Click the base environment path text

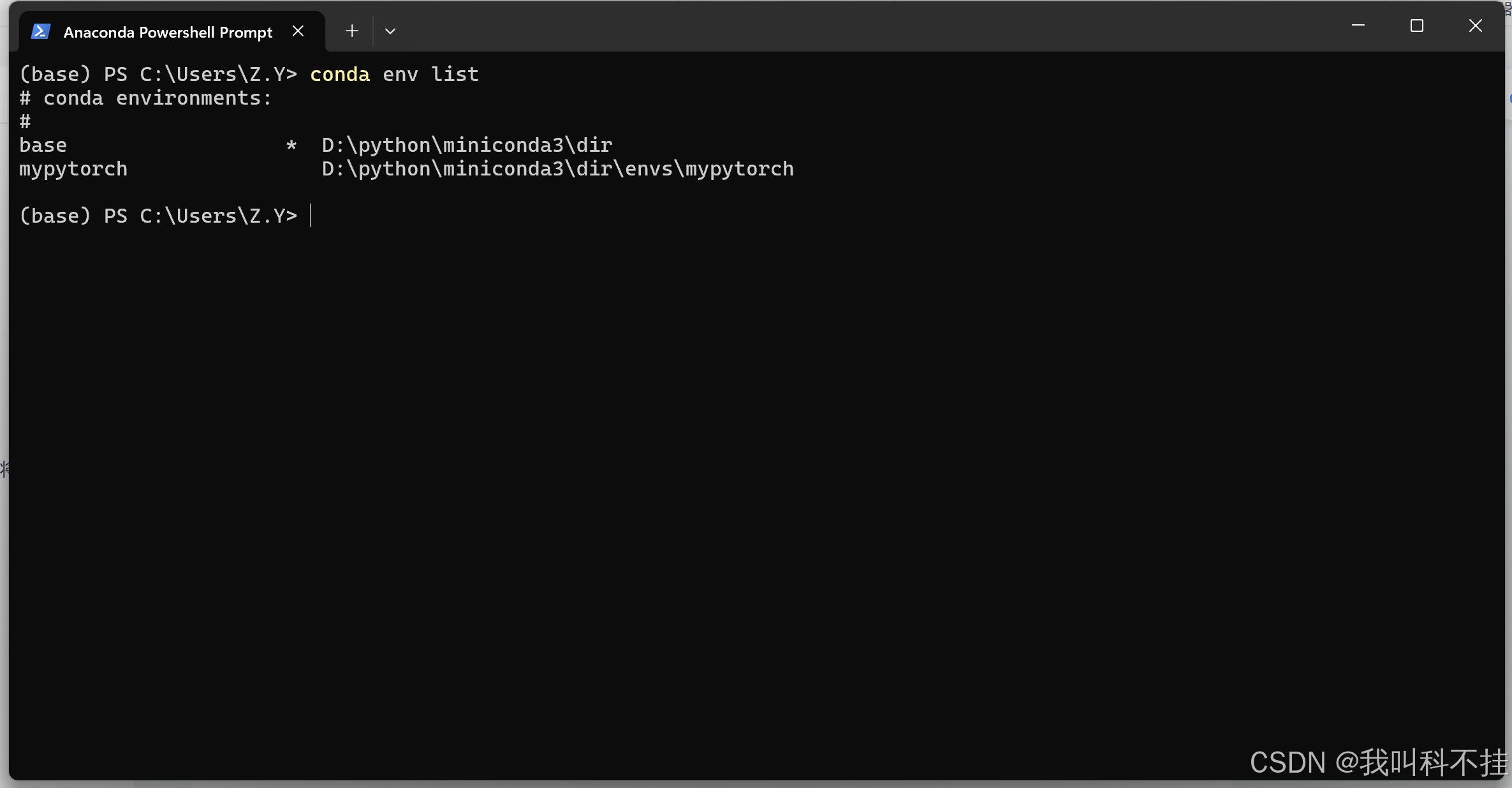click(x=465, y=145)
